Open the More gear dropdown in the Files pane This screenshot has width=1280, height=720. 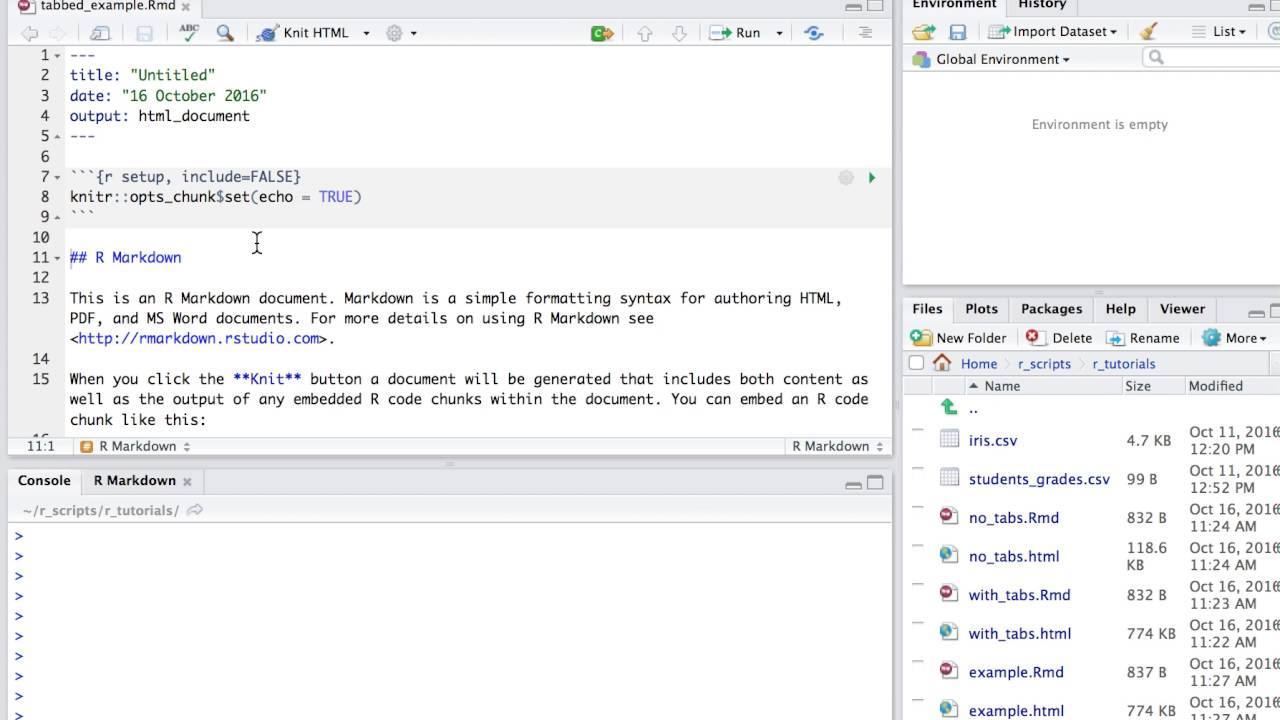click(x=1234, y=338)
